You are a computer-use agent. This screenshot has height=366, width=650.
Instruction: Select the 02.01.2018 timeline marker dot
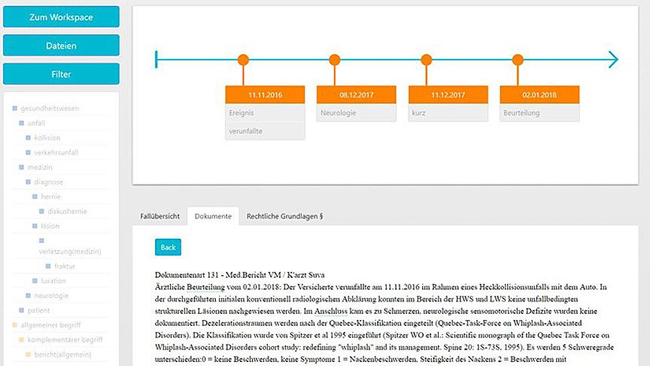[x=517, y=60]
